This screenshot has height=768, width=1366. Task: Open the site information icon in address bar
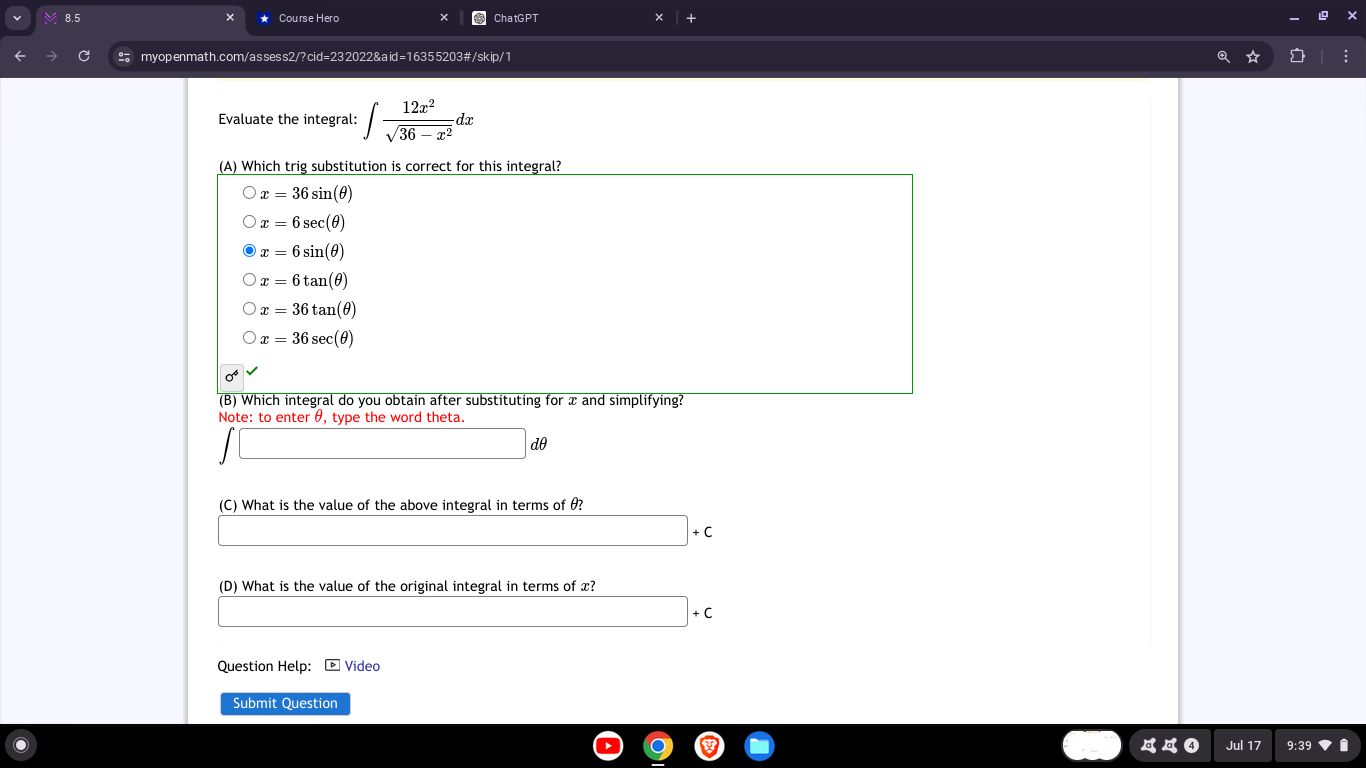(122, 57)
